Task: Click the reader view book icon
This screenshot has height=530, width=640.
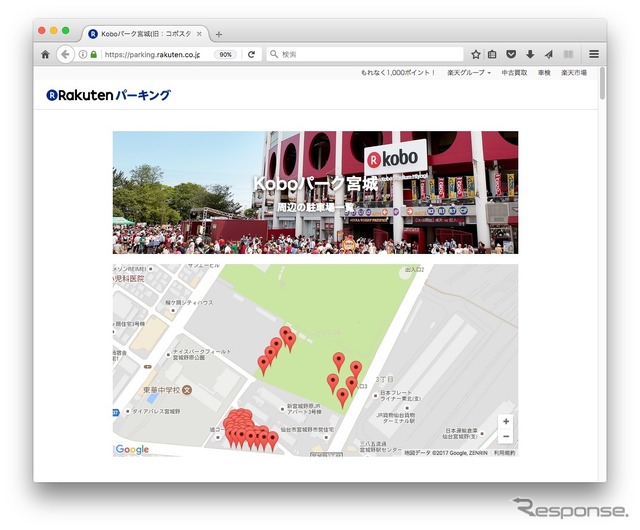Action: pos(568,54)
